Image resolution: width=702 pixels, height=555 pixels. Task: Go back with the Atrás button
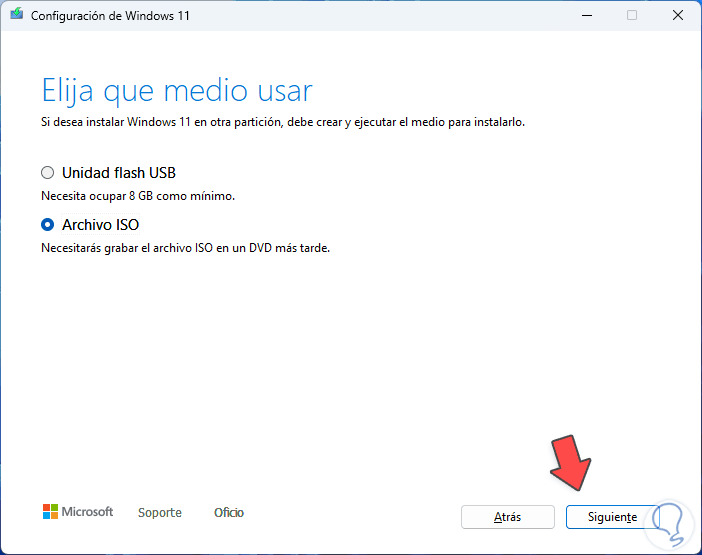pos(508,517)
